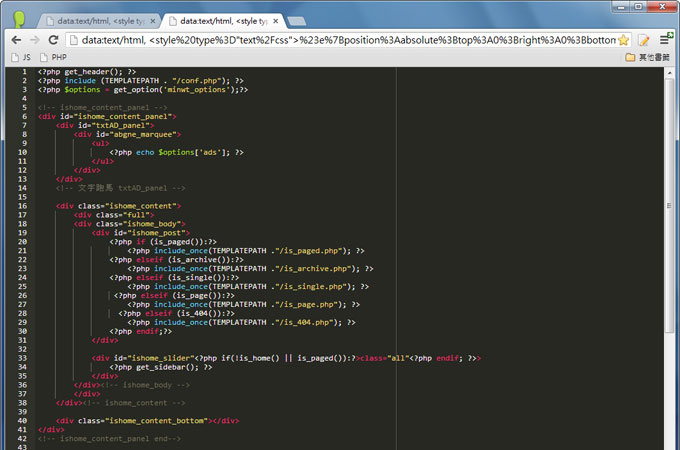Image resolution: width=680 pixels, height=450 pixels.
Task: Click the "/is_404.php" include line
Action: 242,323
